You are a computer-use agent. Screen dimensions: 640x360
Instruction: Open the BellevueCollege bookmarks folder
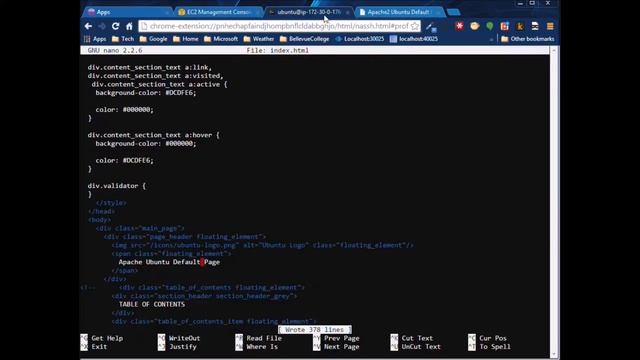pyautogui.click(x=304, y=39)
